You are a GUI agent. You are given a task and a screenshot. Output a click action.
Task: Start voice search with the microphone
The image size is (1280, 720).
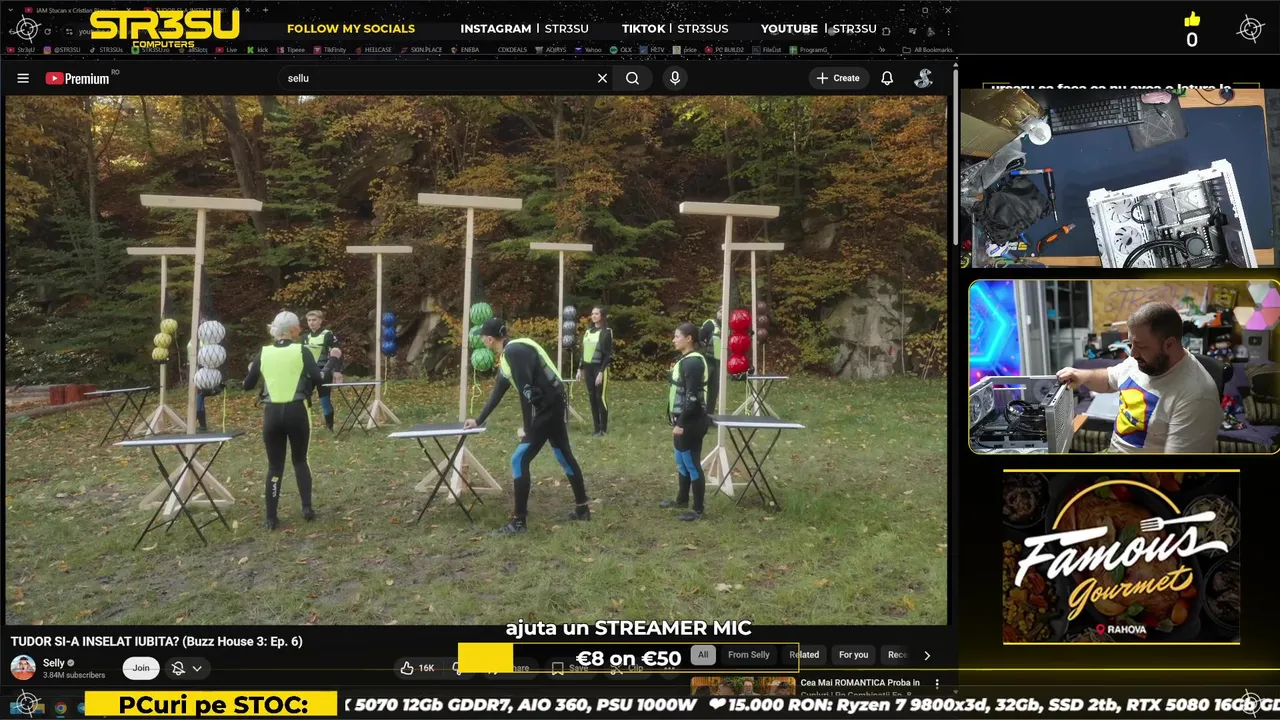click(x=675, y=78)
